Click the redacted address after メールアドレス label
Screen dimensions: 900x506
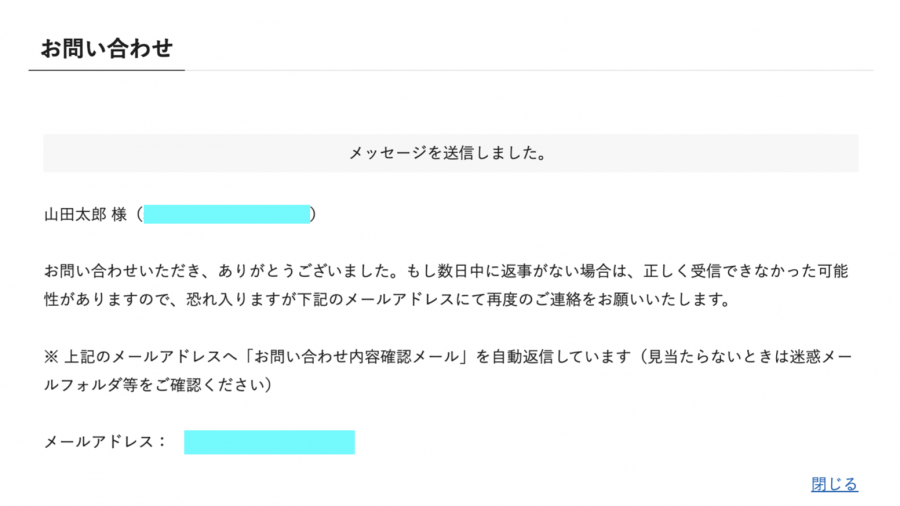tap(269, 442)
